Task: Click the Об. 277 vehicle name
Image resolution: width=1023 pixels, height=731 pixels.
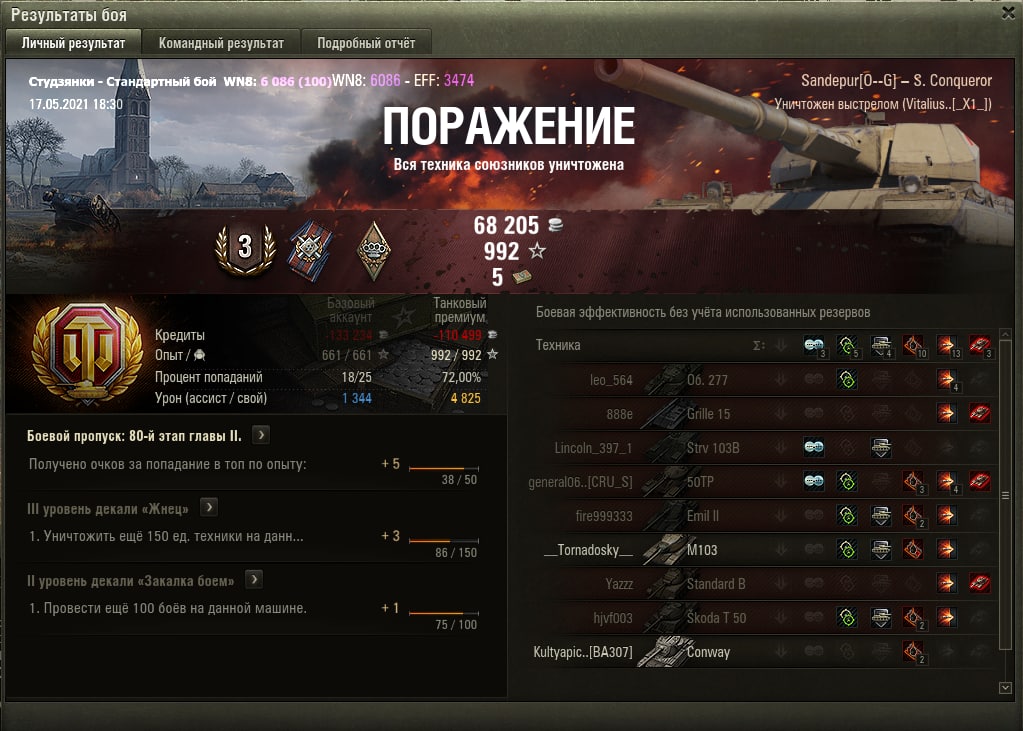Action: pos(707,380)
